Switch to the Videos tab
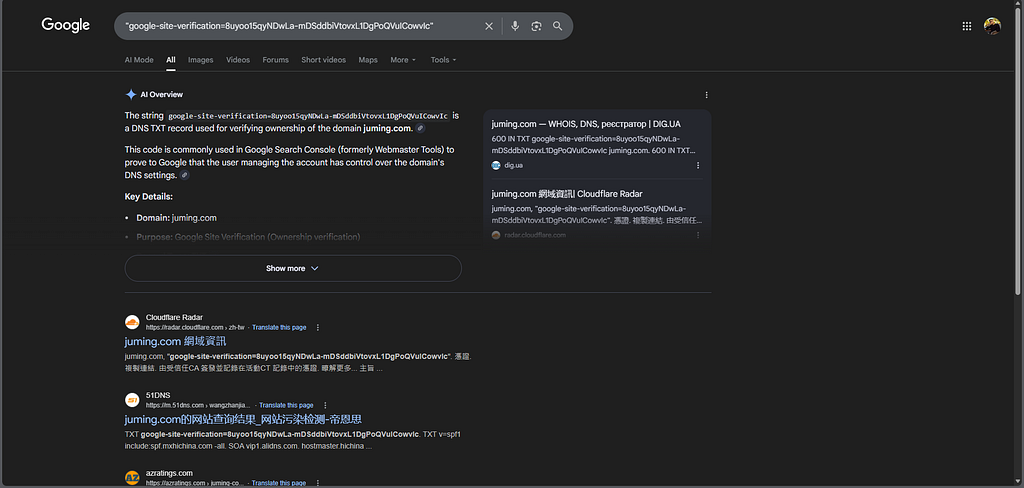Viewport: 1024px width, 488px height. (238, 59)
